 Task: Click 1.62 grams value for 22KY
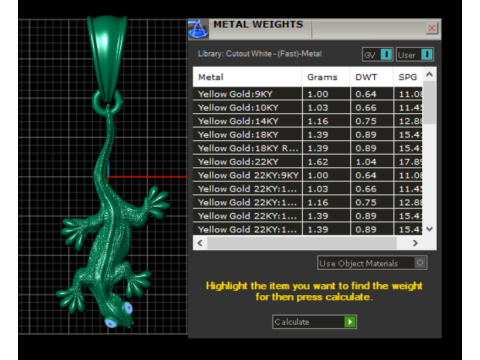tap(318, 162)
